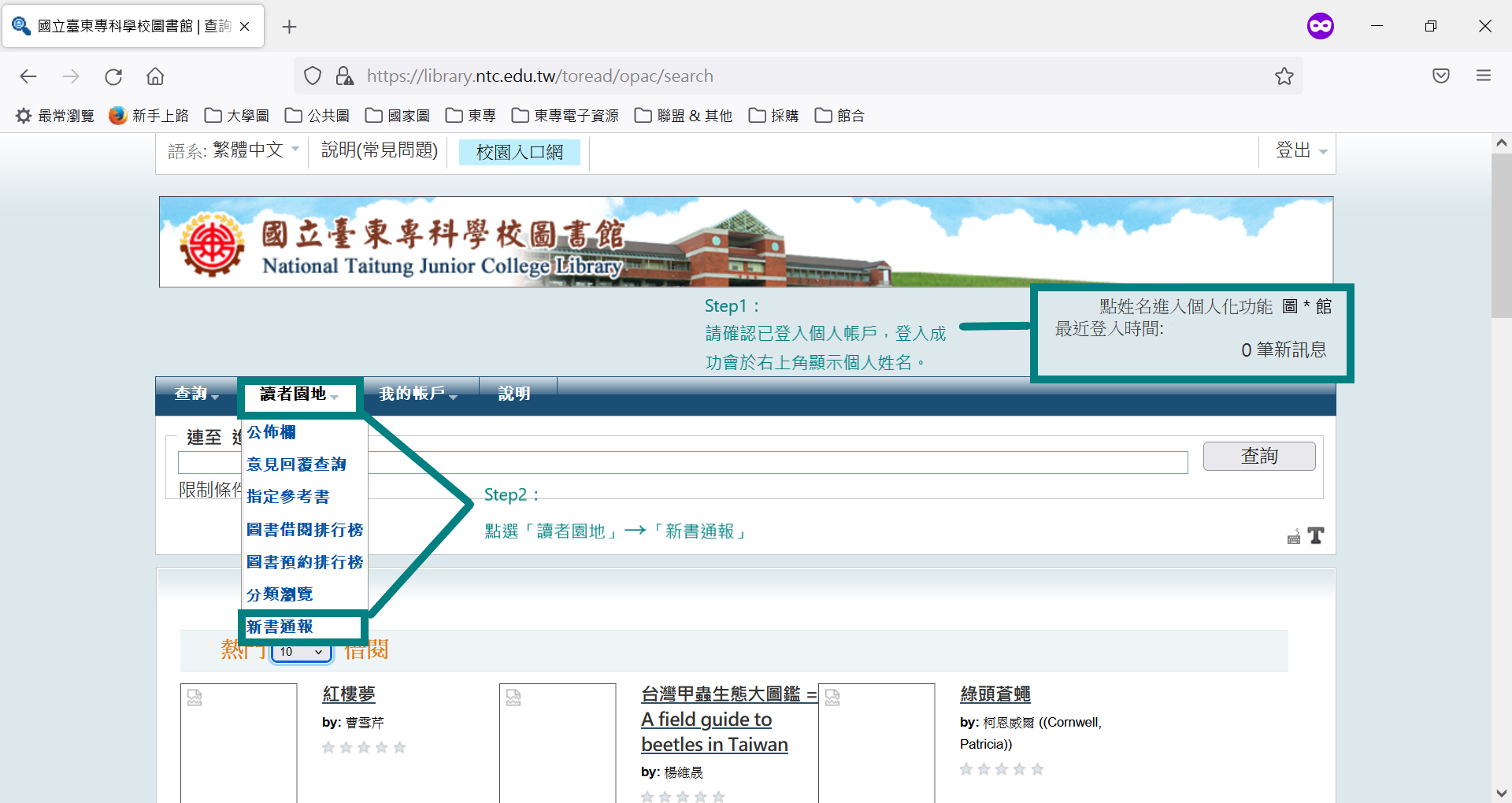Viewport: 1512px width, 803px height.
Task: Open 新手上路 bookmark
Action: tap(149, 116)
